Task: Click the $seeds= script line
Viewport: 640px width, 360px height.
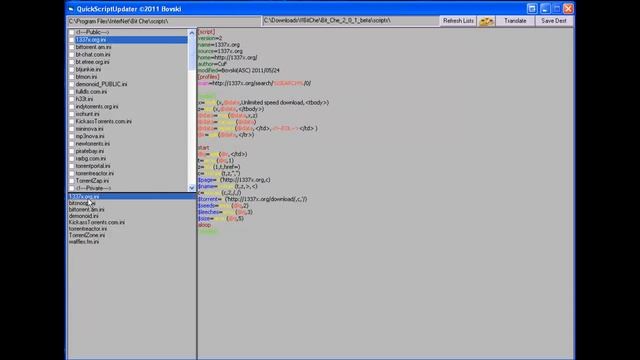Action: [x=223, y=206]
